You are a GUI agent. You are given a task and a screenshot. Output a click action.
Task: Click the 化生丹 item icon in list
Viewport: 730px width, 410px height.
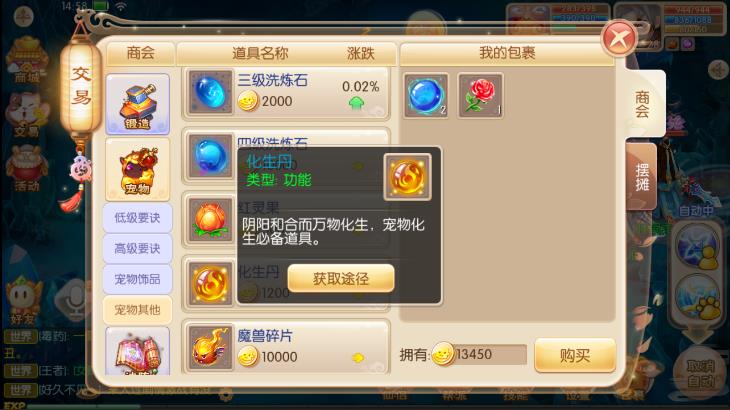coord(210,283)
